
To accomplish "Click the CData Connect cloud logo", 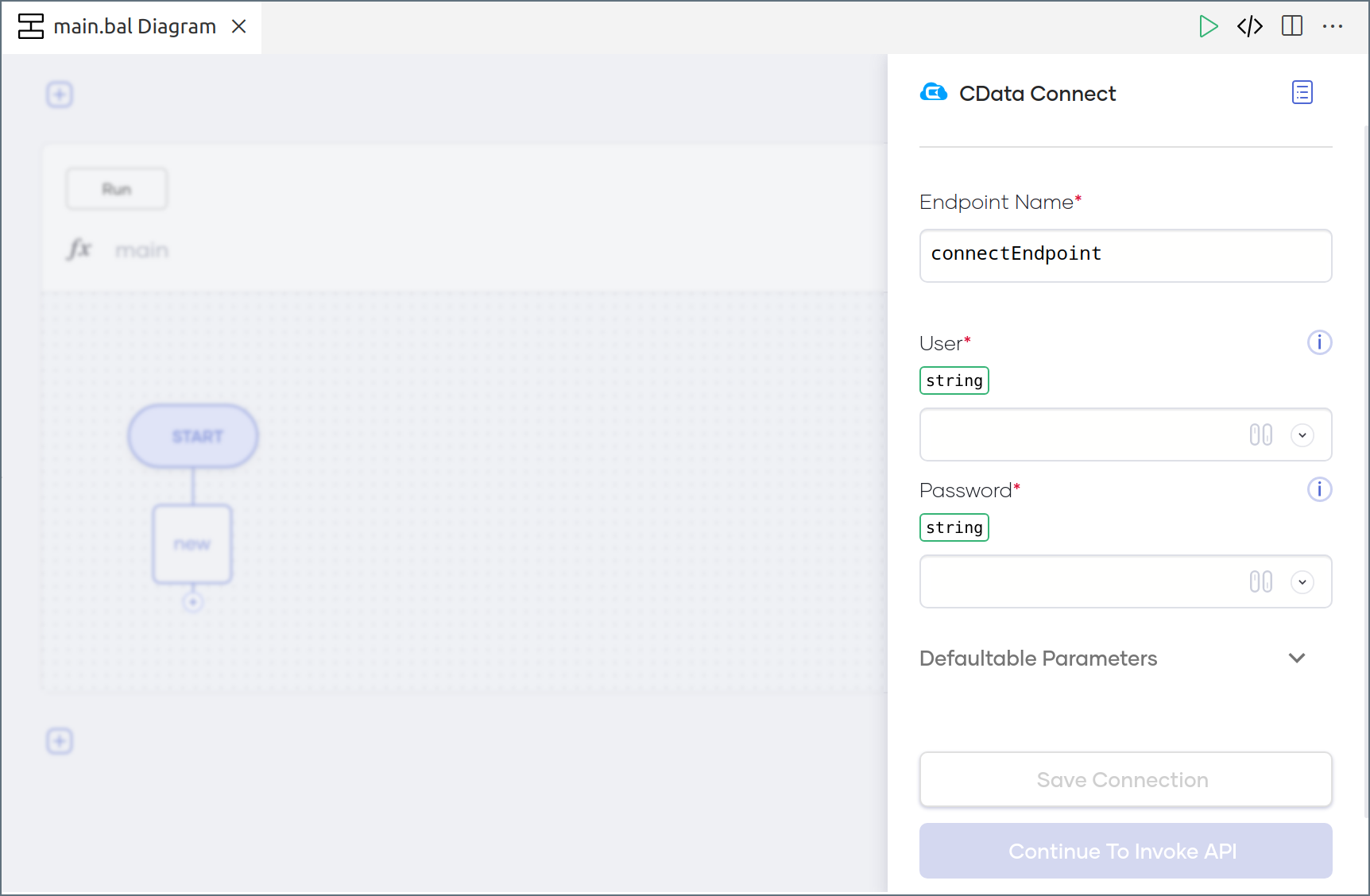I will click(934, 93).
